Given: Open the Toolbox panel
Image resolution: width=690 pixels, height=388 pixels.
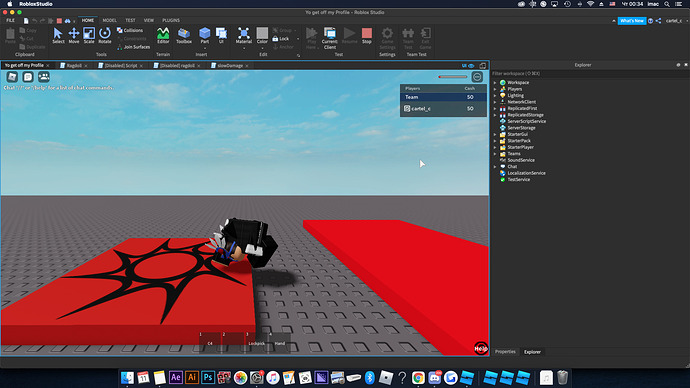Looking at the screenshot, I should tap(184, 35).
